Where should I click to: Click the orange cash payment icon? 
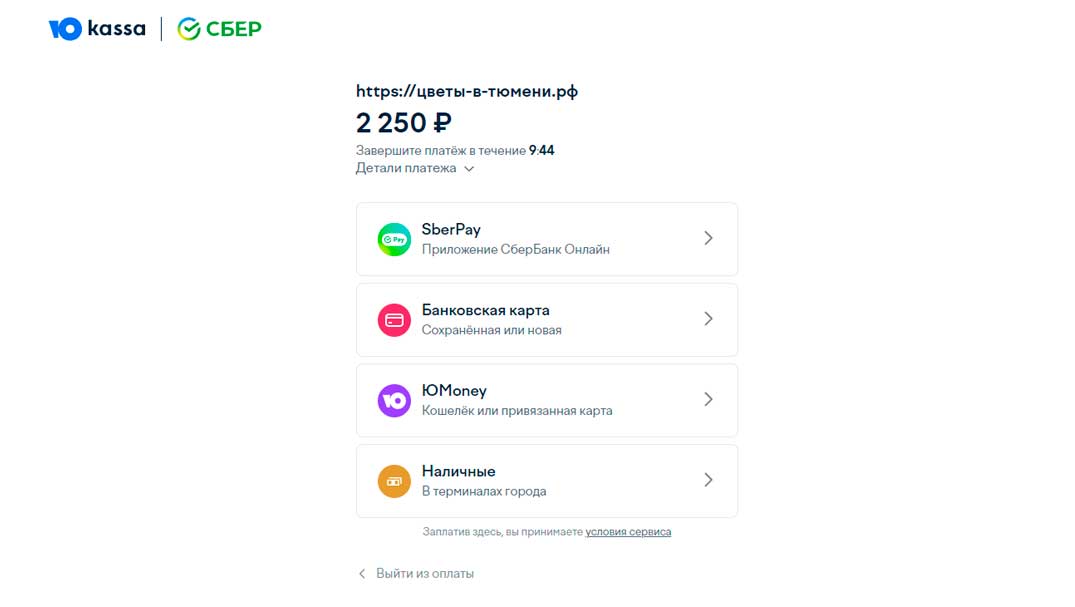pyautogui.click(x=394, y=481)
